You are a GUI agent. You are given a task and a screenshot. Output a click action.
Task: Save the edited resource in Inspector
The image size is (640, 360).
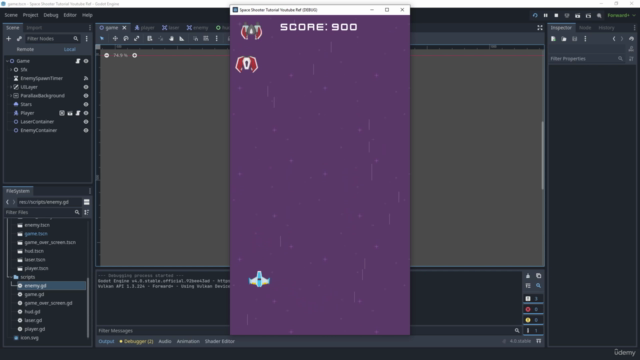point(574,39)
